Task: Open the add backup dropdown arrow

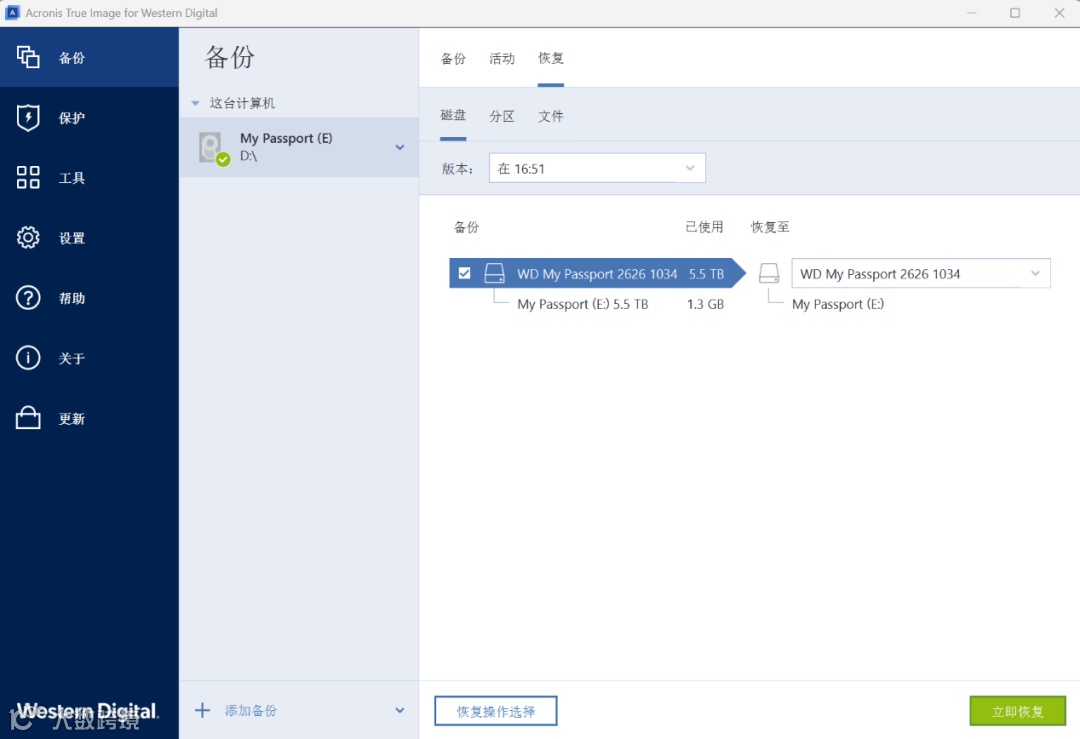Action: [399, 710]
